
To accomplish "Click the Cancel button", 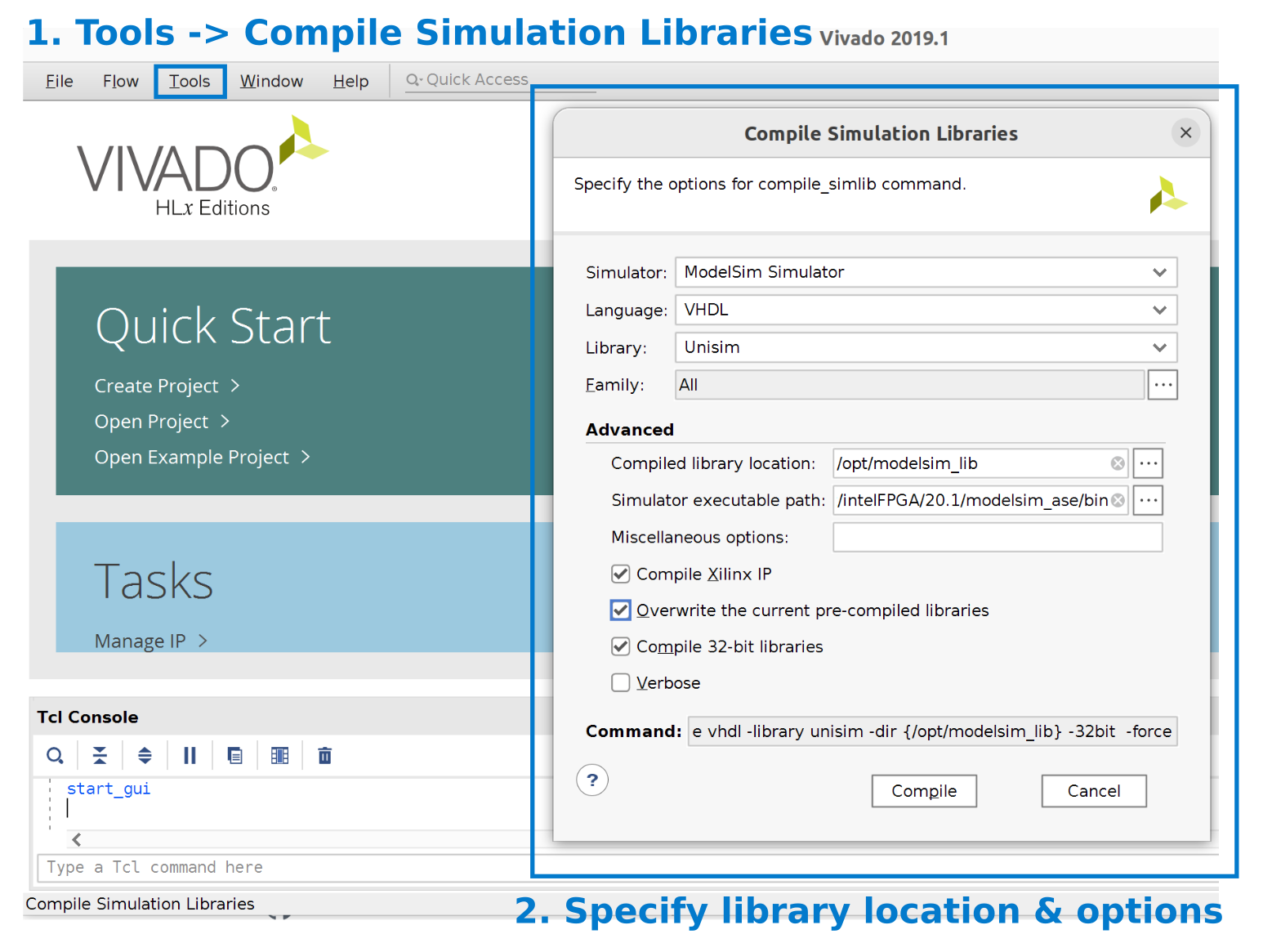I will (x=1094, y=791).
